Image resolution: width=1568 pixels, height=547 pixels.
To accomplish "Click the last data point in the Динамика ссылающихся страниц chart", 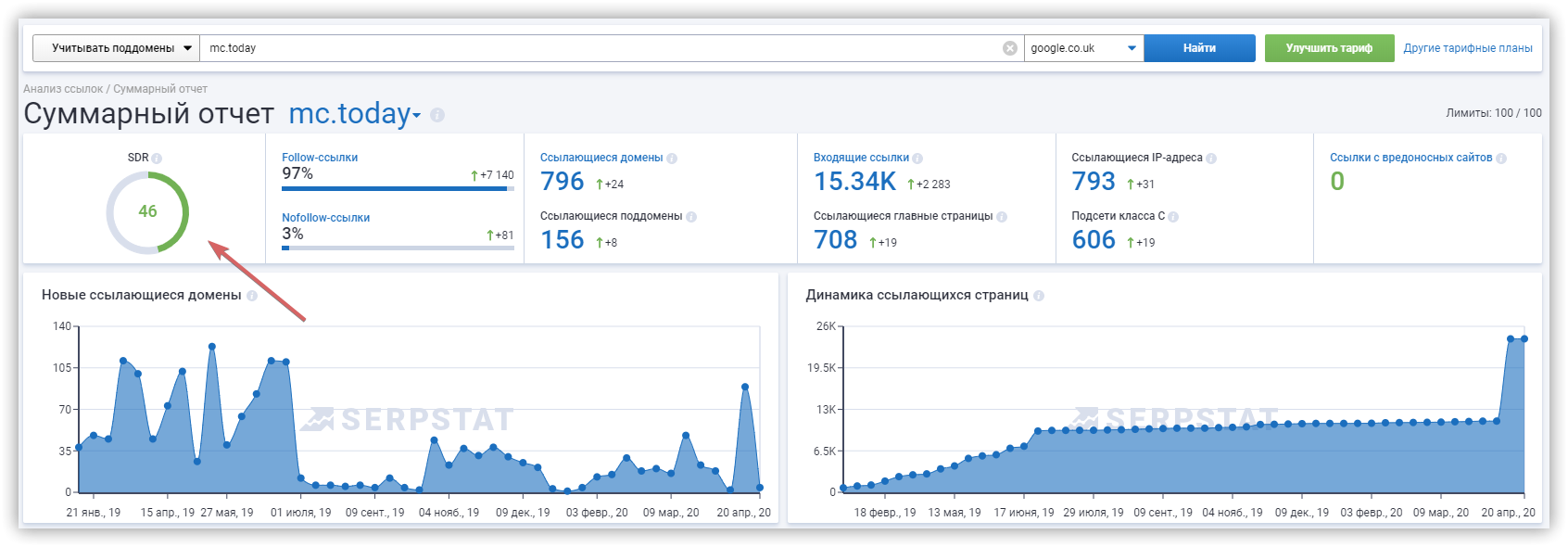I will pos(1524,338).
